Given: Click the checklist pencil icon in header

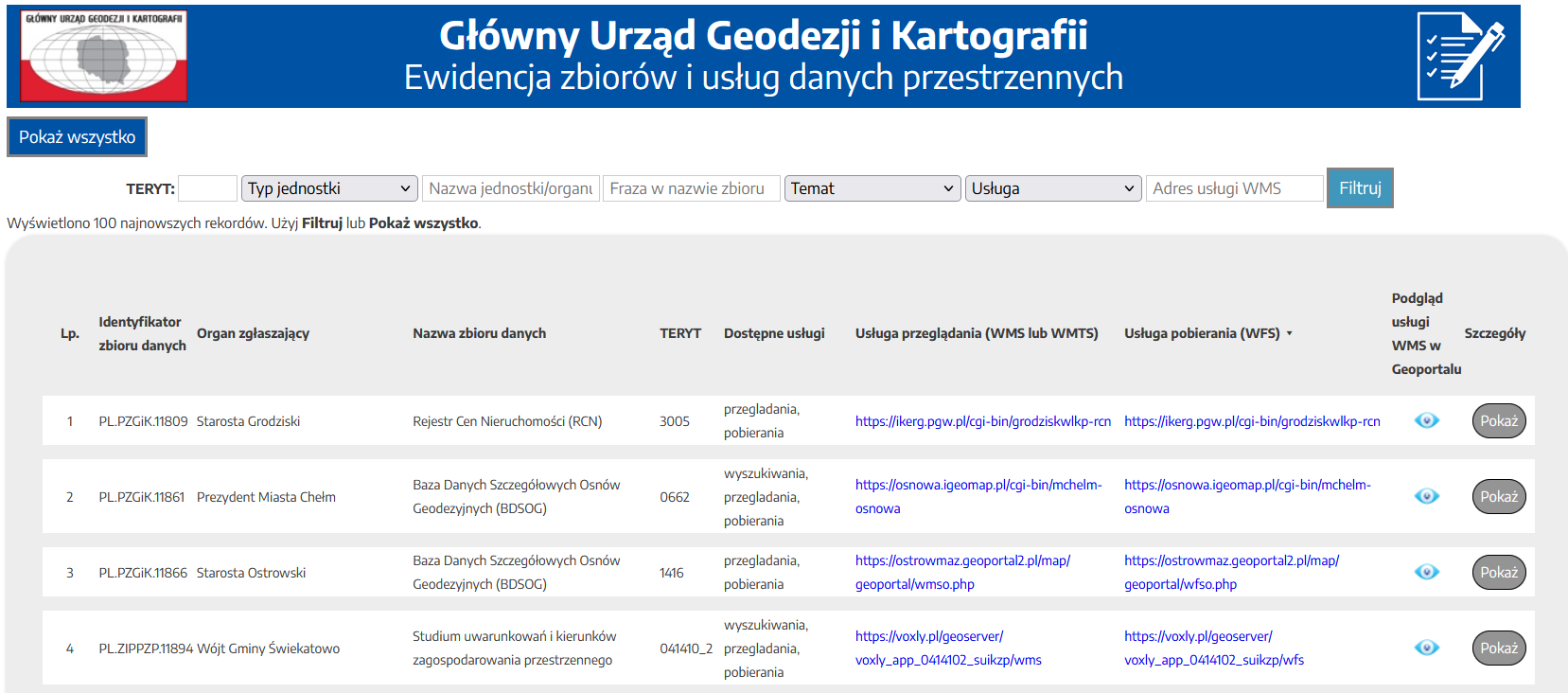Looking at the screenshot, I should [1460, 57].
